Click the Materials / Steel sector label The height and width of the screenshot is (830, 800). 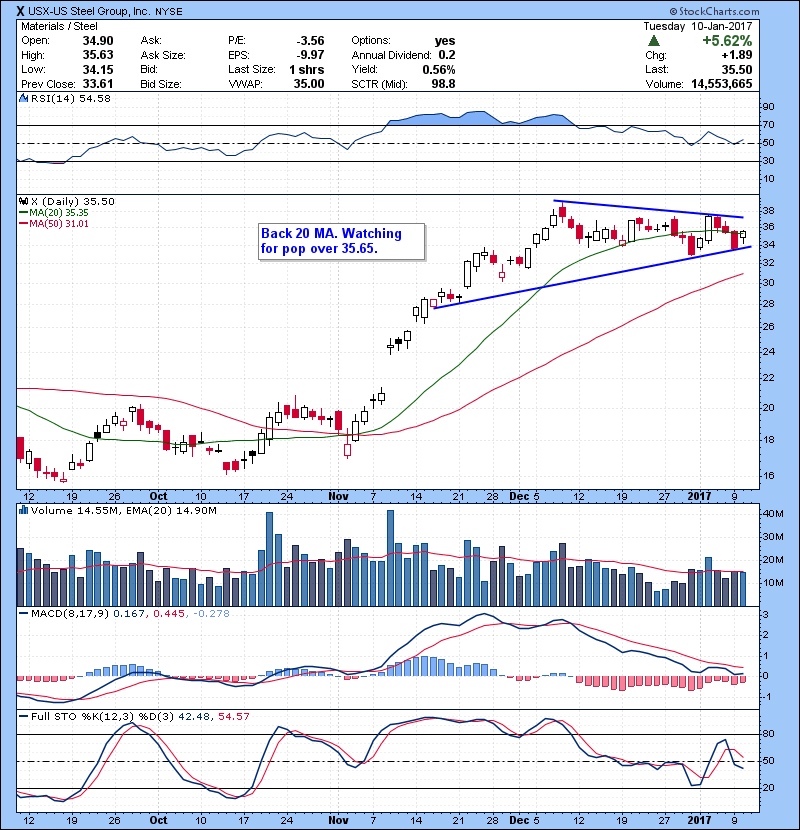click(59, 26)
